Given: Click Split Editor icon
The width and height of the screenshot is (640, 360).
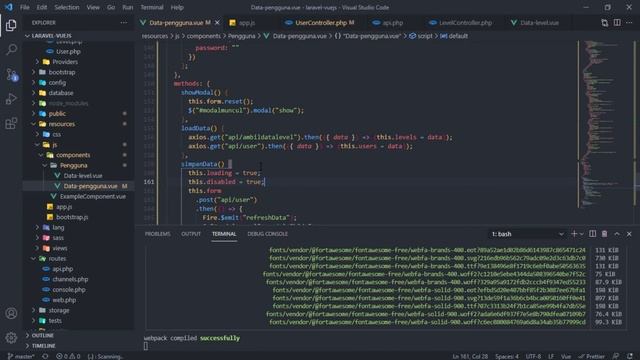Looking at the screenshot, I should point(617,23).
